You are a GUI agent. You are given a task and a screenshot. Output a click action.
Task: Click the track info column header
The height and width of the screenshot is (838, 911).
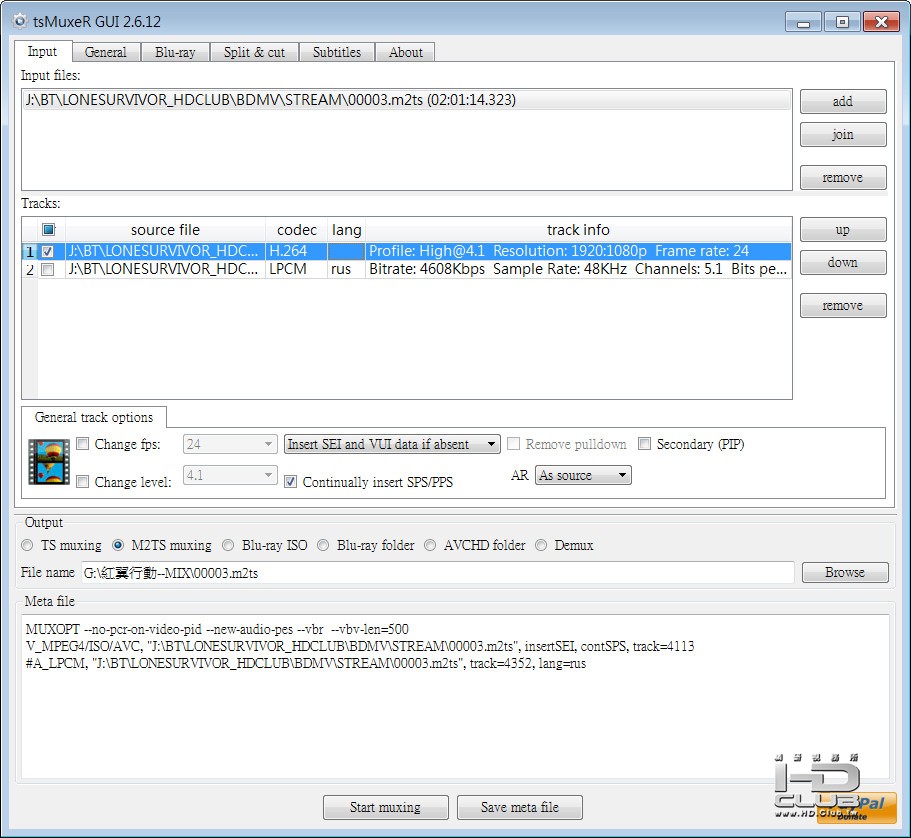pyautogui.click(x=578, y=230)
